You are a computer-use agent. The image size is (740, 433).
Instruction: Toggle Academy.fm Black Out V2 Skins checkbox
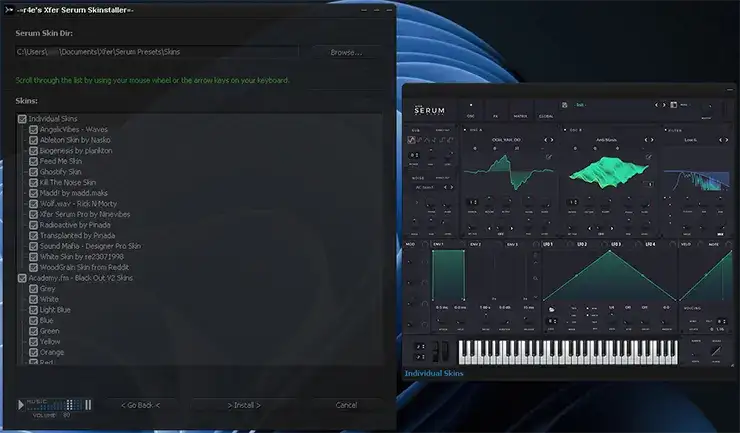tap(22, 278)
